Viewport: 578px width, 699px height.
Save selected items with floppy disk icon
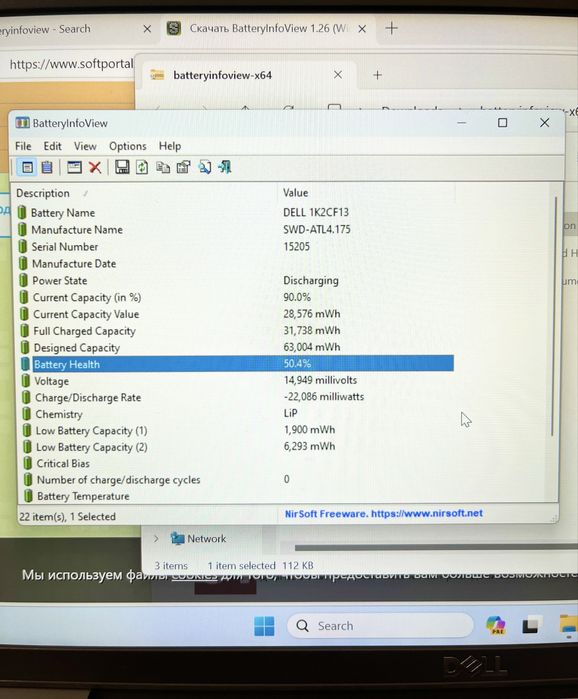122,168
